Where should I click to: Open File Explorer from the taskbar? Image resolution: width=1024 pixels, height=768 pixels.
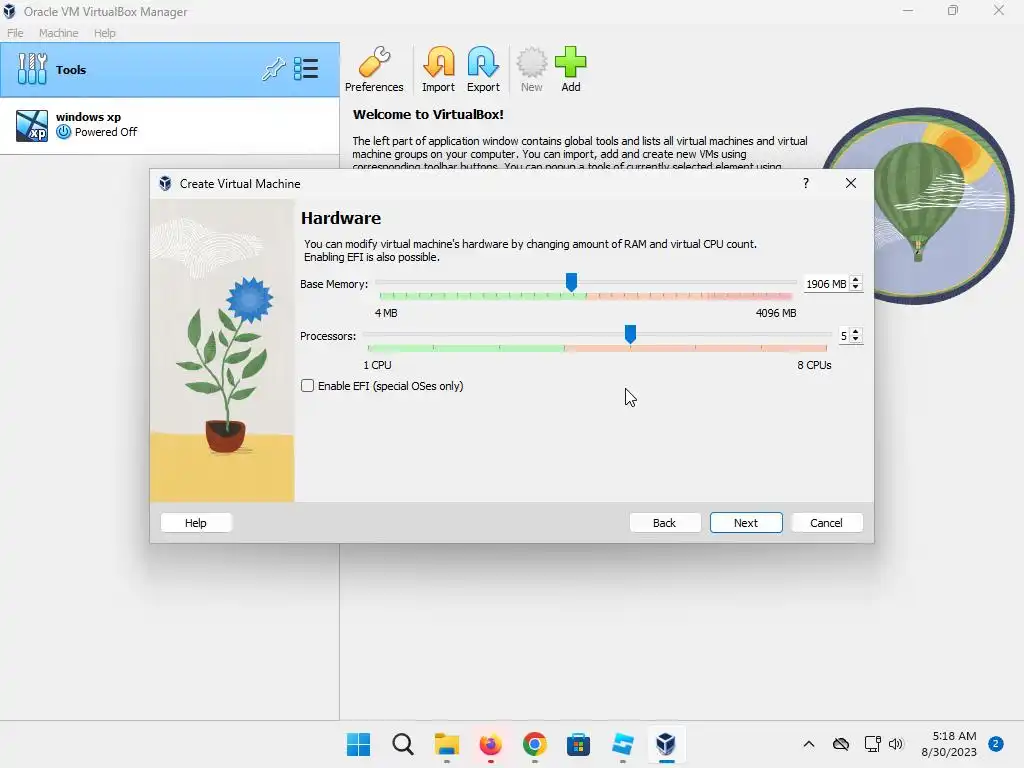[x=447, y=744]
